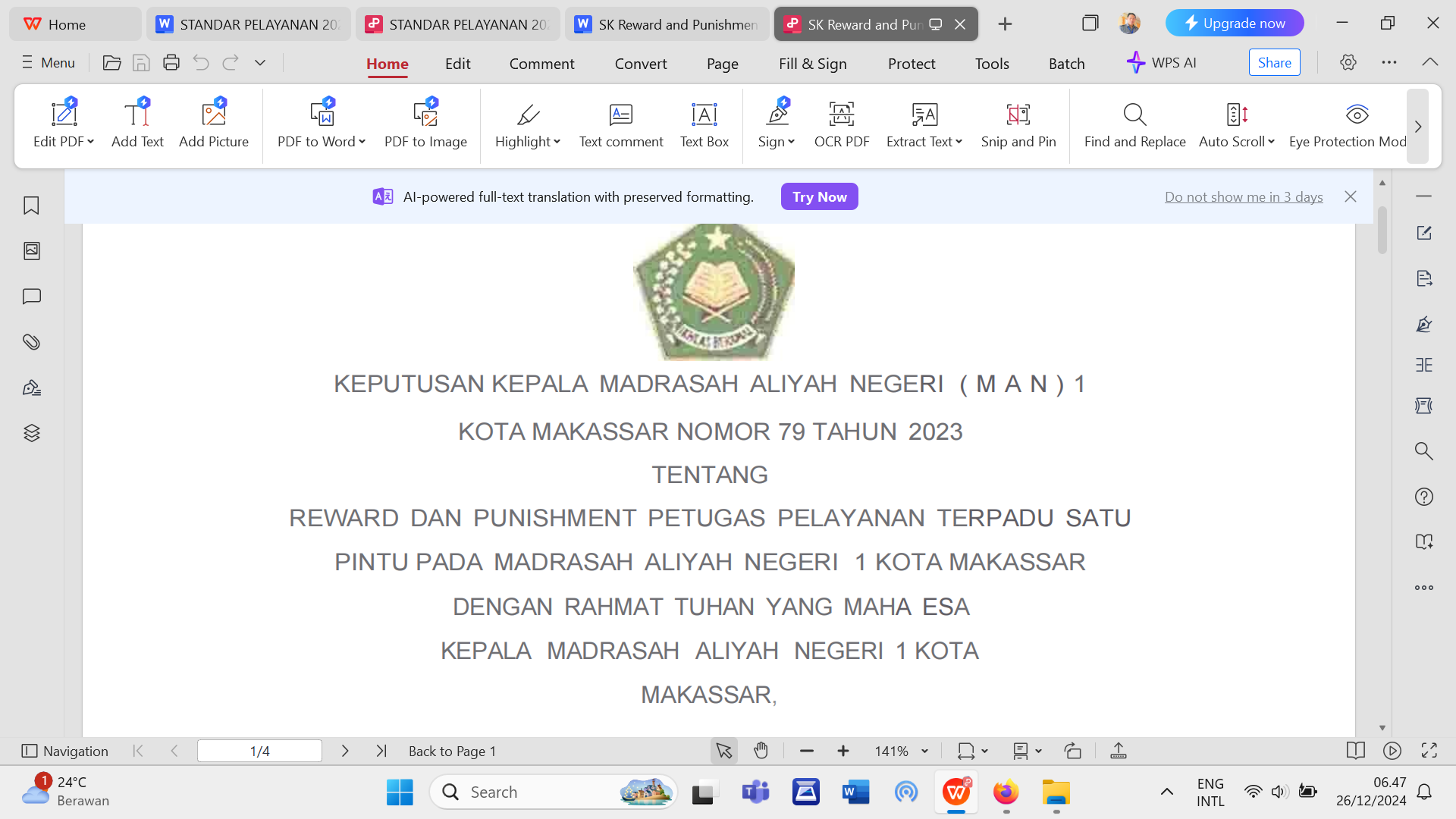Click the Share button
1456x819 pixels.
[1275, 63]
